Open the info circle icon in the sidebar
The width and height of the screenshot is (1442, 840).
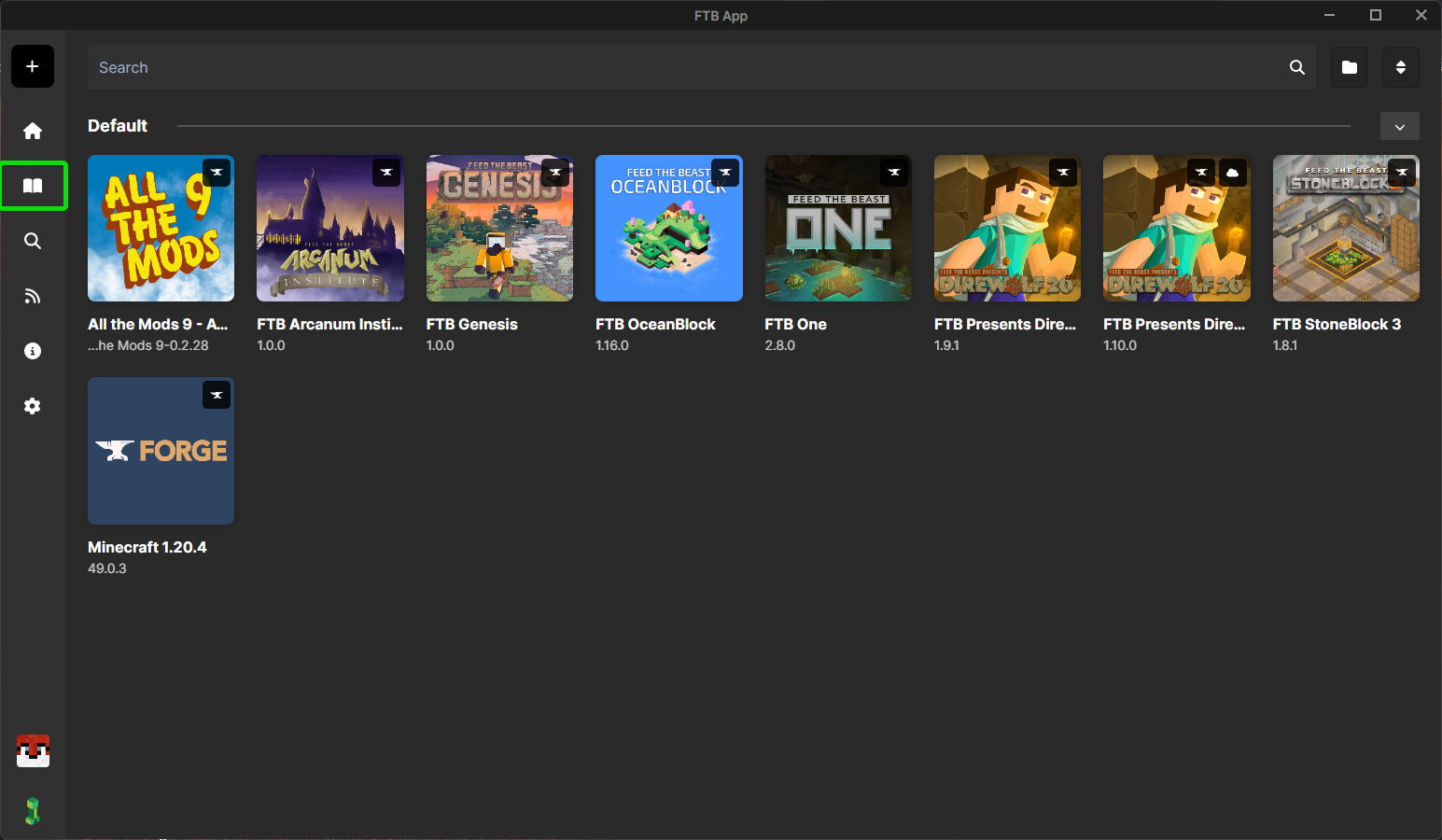click(33, 351)
